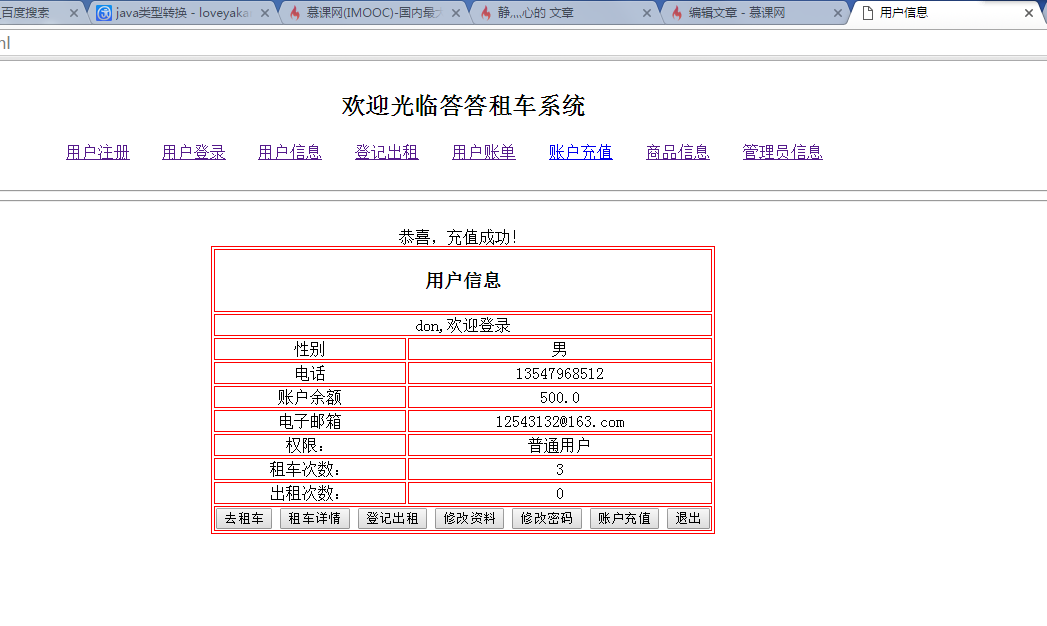Click the 出租次数 value 0

pos(560,494)
